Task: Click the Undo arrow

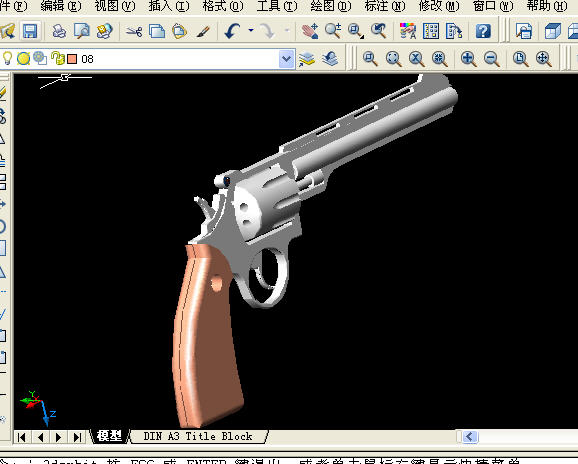Action: [232, 31]
